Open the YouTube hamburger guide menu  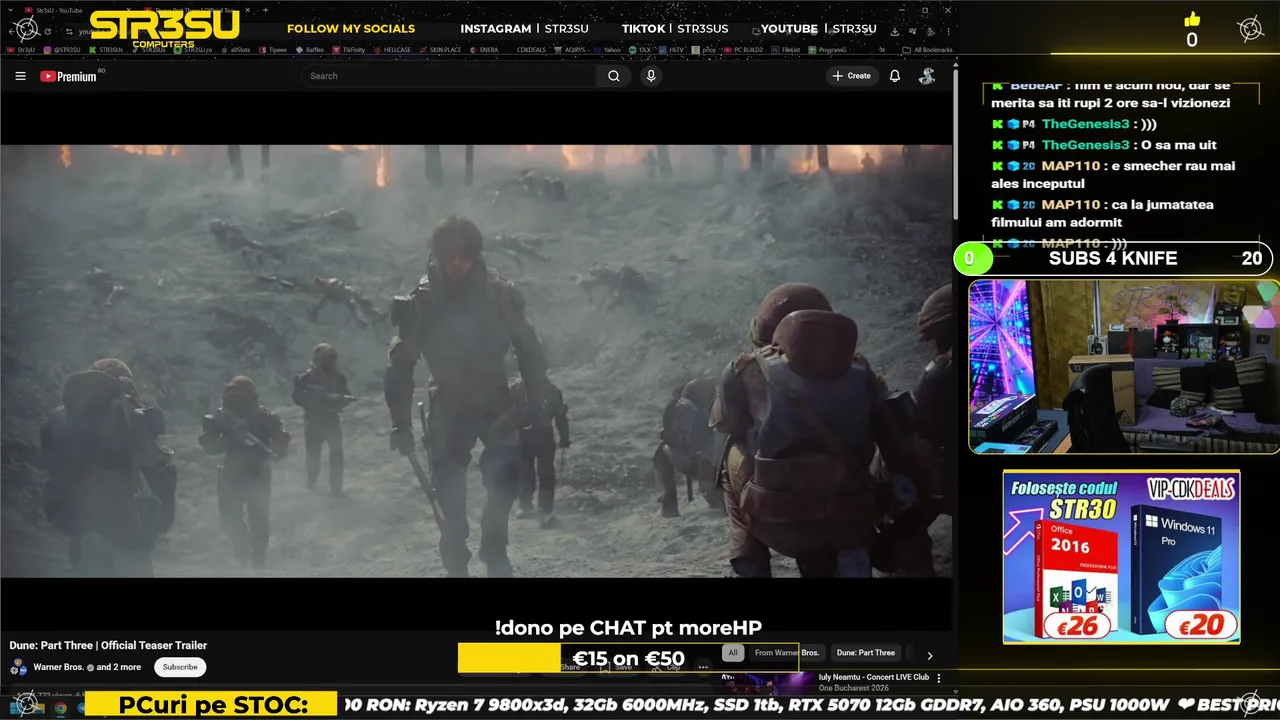[20, 76]
